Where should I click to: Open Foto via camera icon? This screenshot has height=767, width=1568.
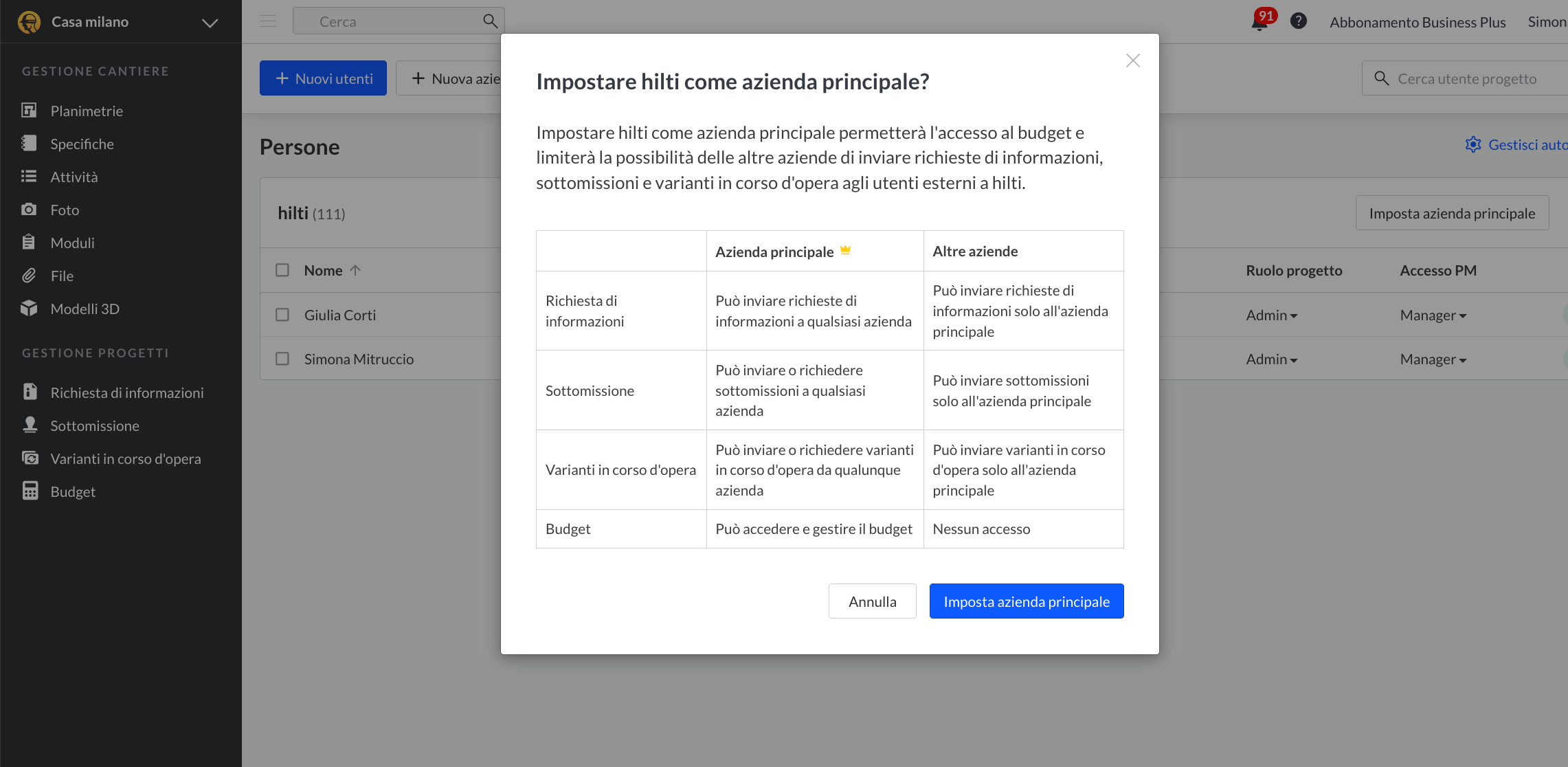click(x=29, y=210)
